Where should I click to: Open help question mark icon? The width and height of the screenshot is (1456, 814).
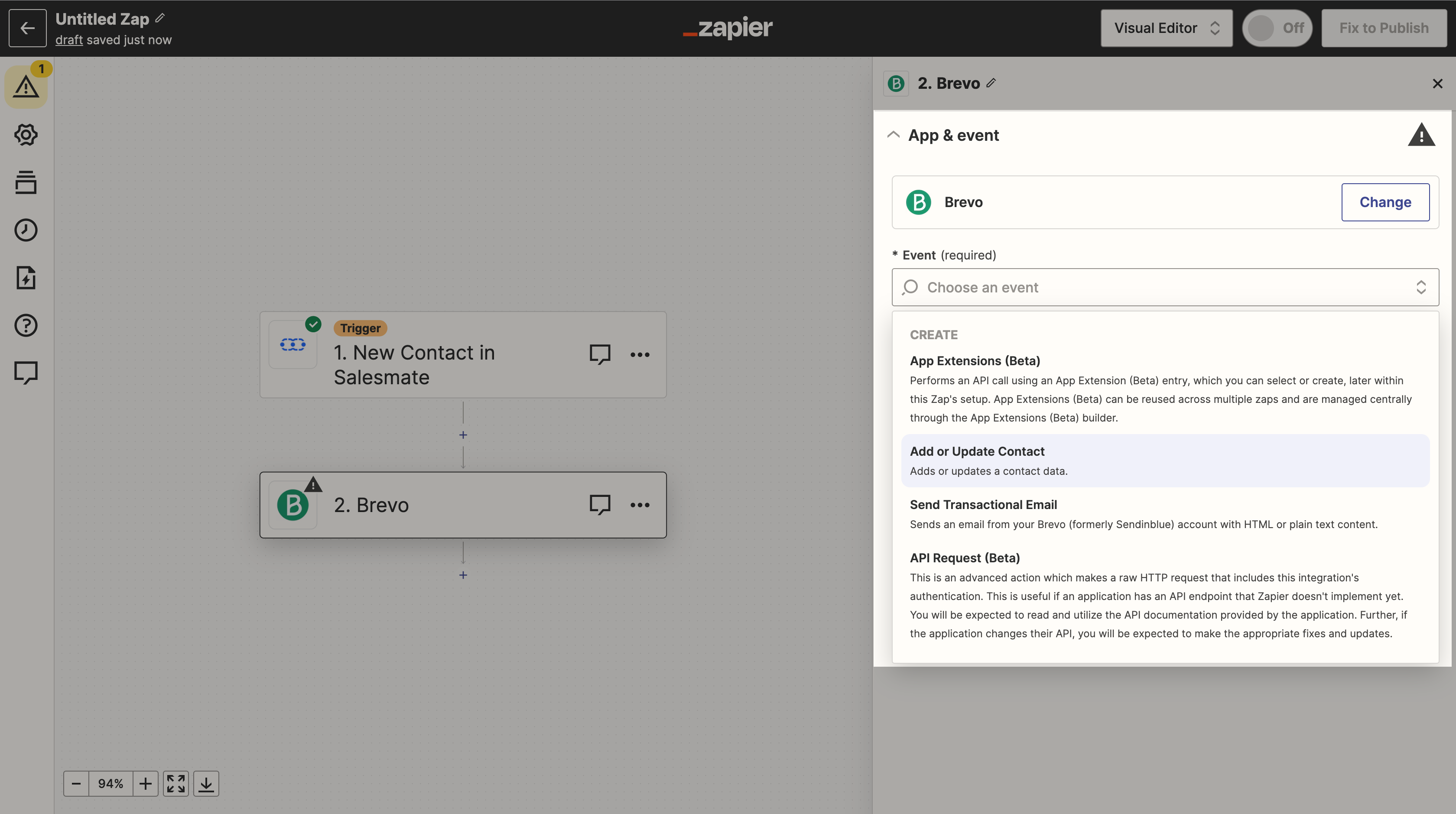[26, 325]
